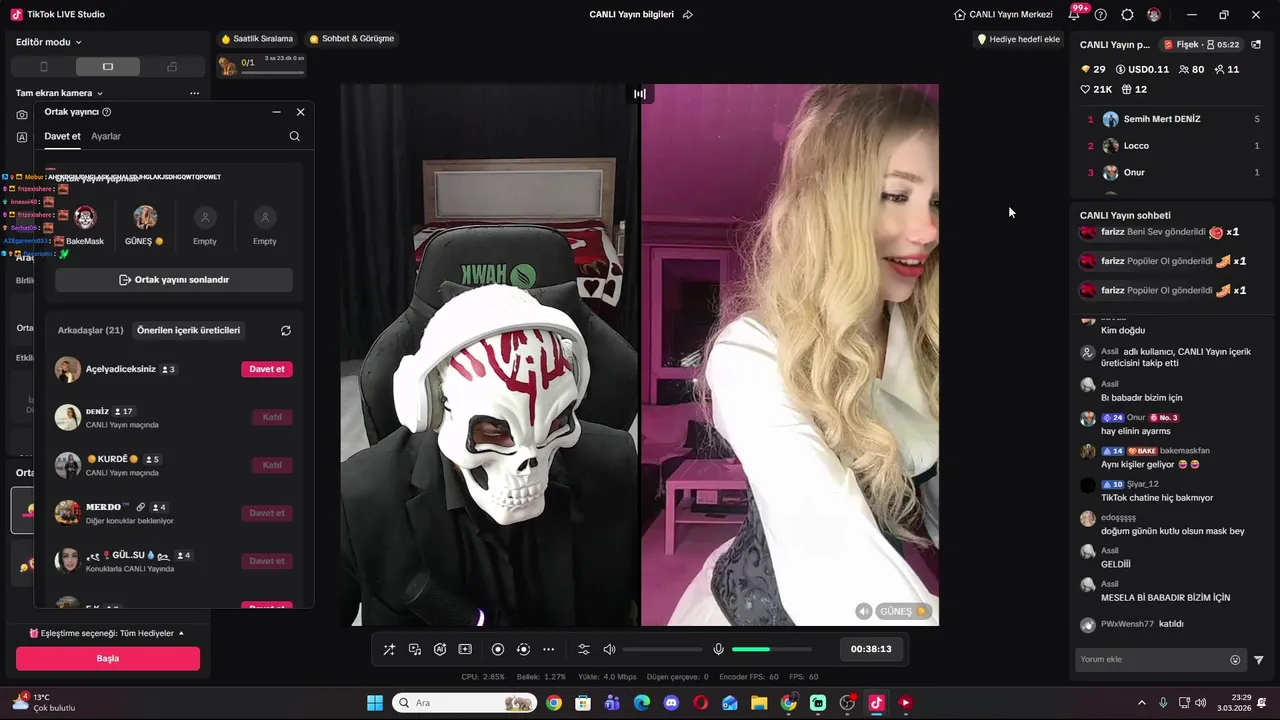Click the muted speaker icon beside GÜNEŞ
Image resolution: width=1280 pixels, height=720 pixels.
(864, 611)
